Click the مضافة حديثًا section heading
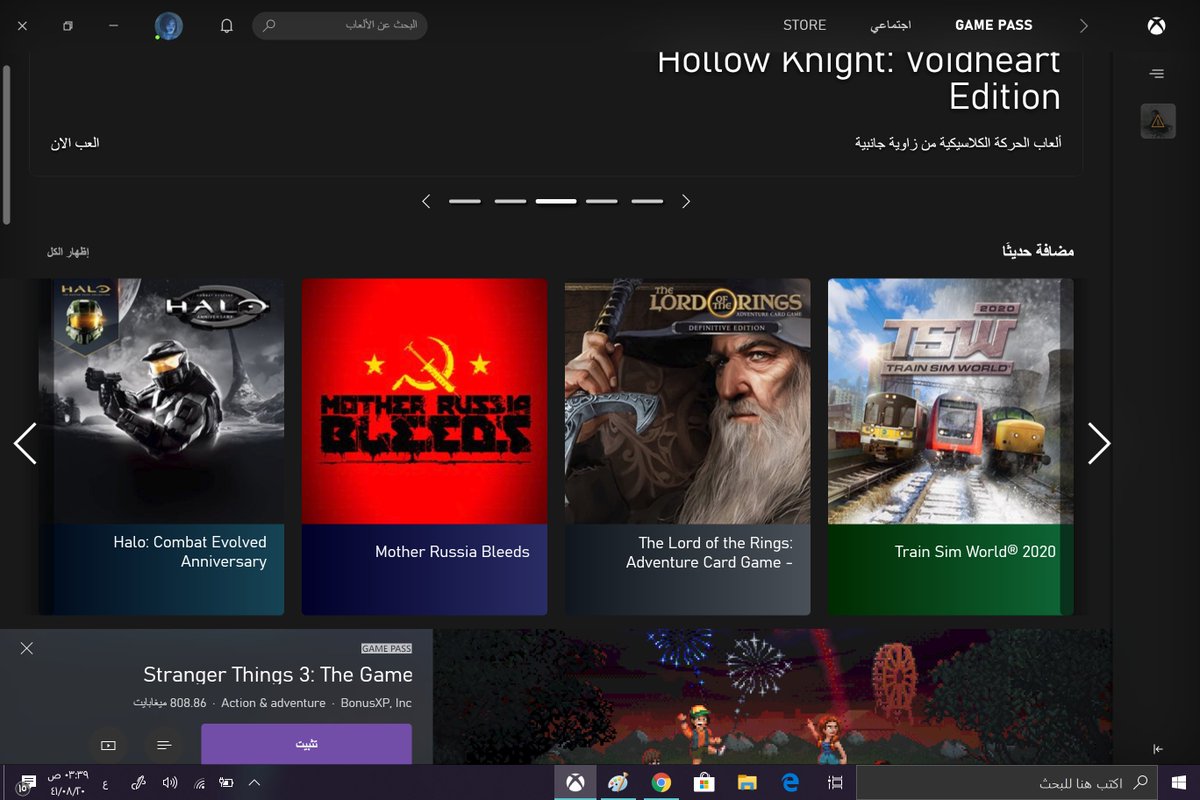Image resolution: width=1200 pixels, height=800 pixels. tap(1038, 250)
